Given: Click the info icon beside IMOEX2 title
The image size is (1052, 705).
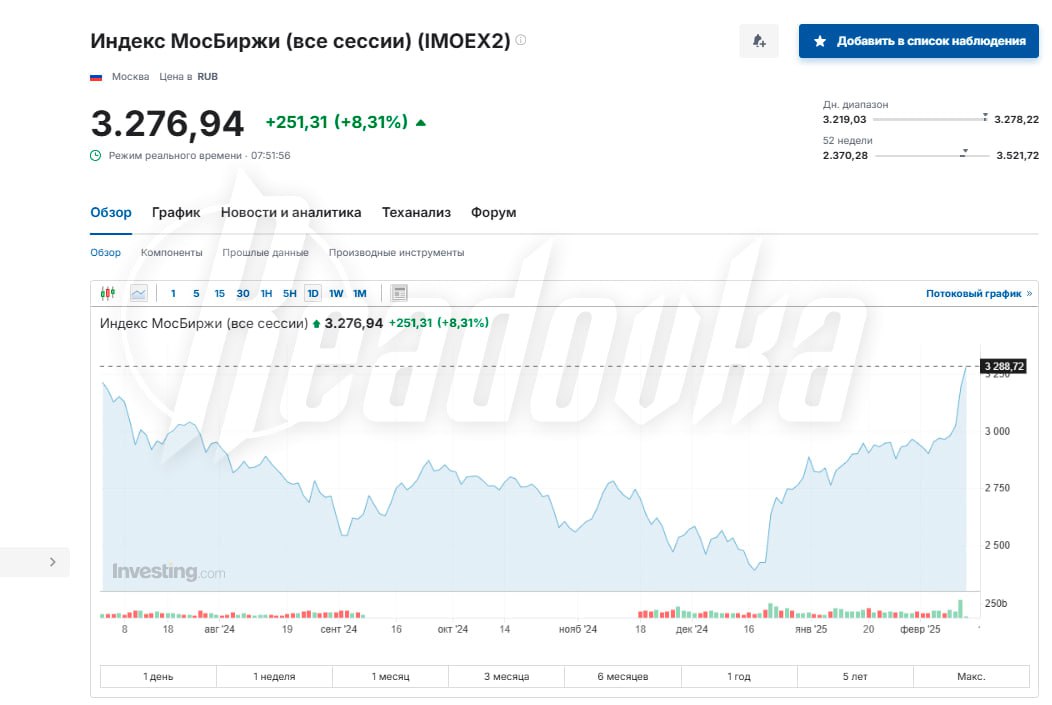Looking at the screenshot, I should 521,41.
